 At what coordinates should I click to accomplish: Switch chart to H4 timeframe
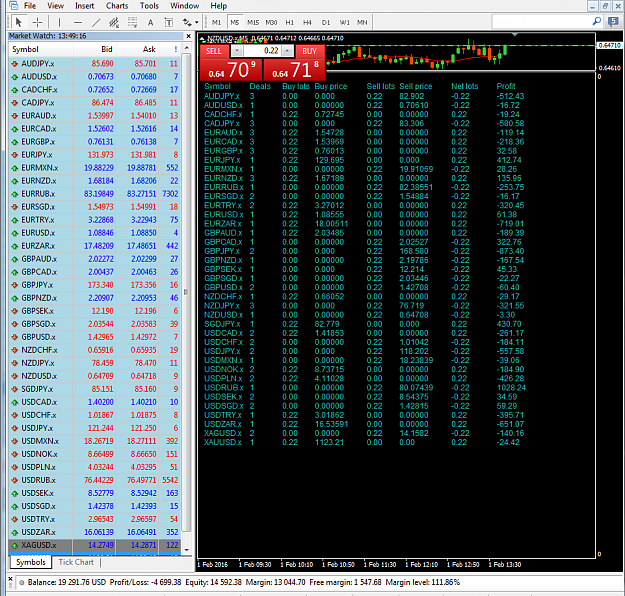point(307,22)
